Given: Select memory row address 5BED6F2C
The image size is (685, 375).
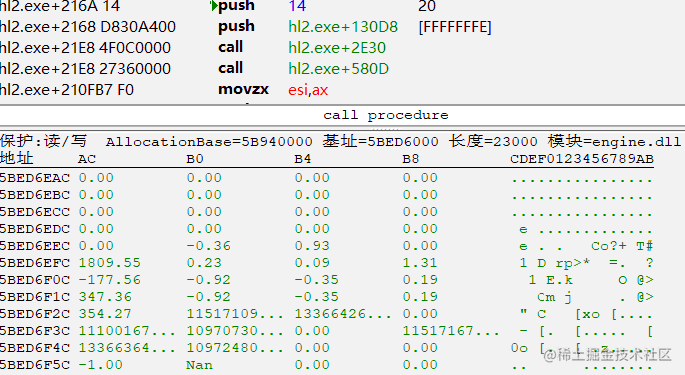Looking at the screenshot, I should click(x=35, y=314).
